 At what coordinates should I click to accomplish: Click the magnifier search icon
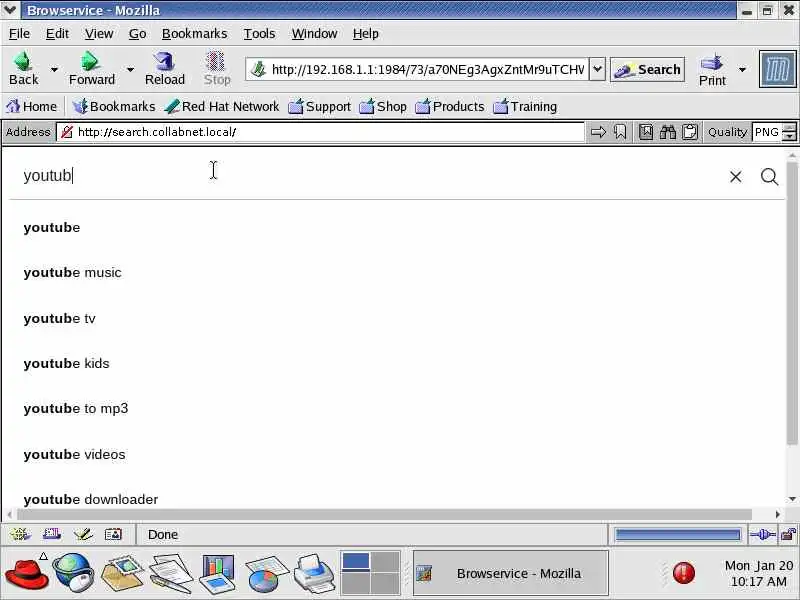pyautogui.click(x=769, y=177)
